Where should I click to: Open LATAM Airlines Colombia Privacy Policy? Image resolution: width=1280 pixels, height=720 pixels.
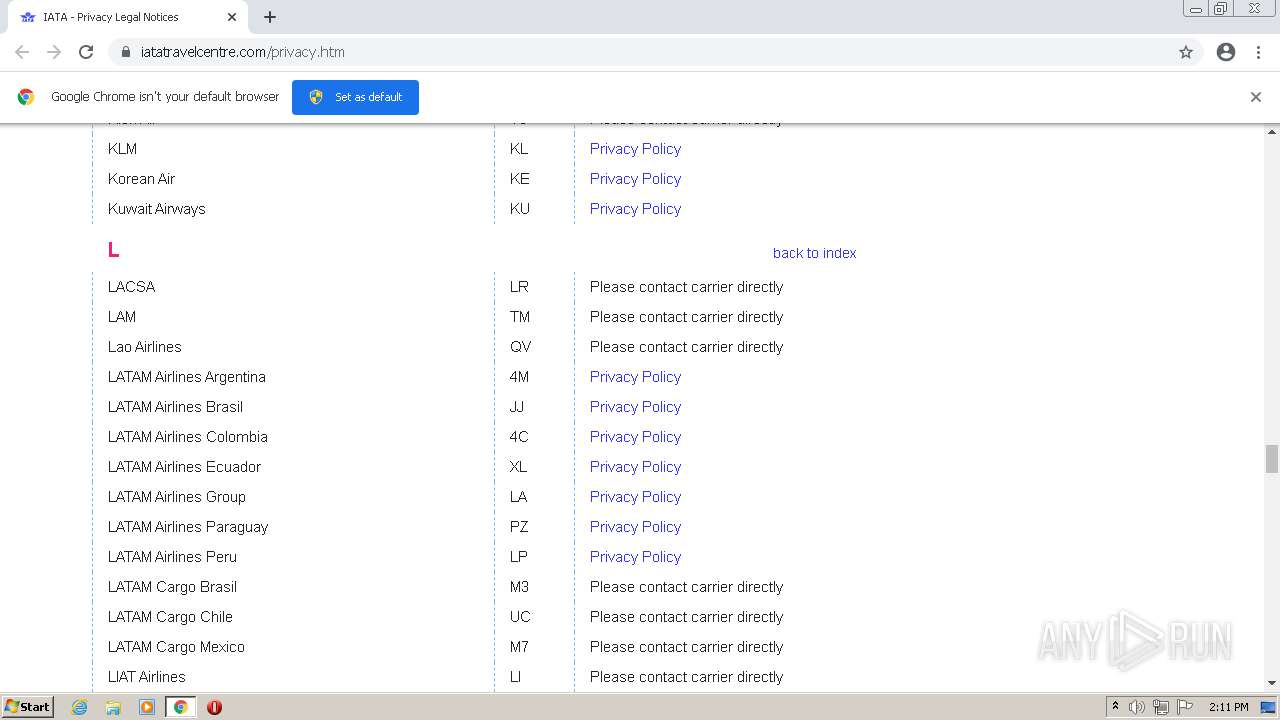[x=635, y=437]
